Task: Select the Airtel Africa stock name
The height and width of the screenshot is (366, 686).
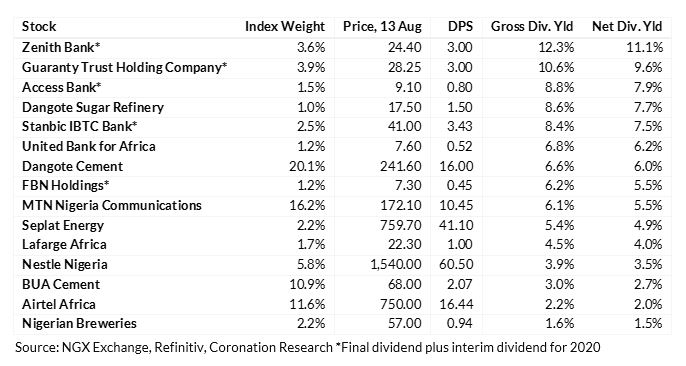Action: click(59, 304)
